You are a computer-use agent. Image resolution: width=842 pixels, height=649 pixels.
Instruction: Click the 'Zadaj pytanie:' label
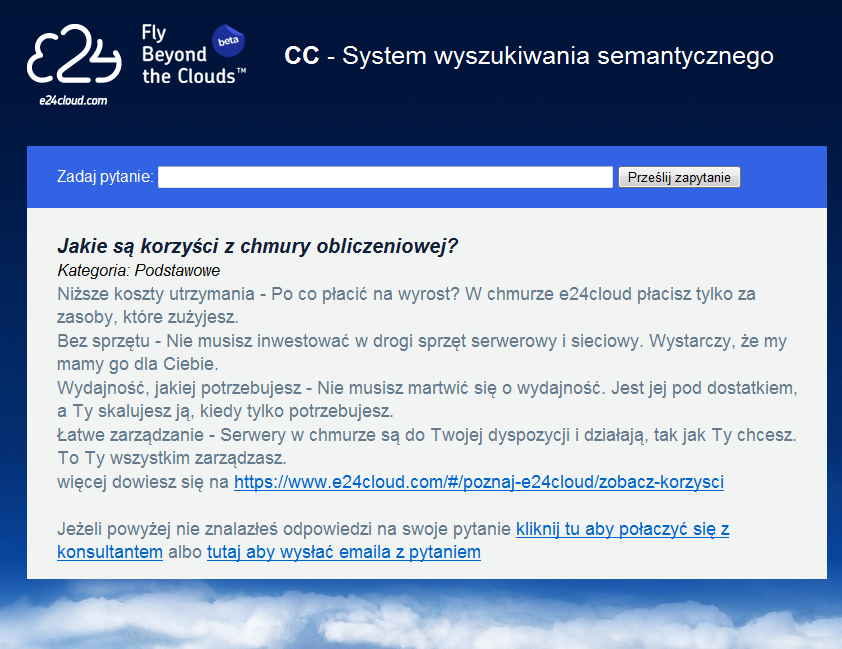(x=105, y=177)
